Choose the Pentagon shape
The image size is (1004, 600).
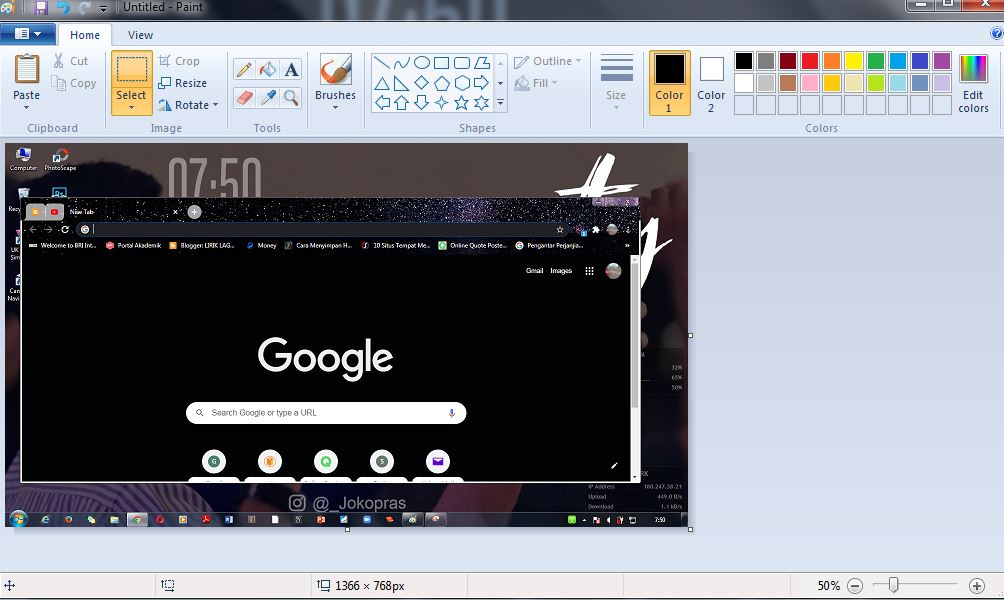tap(441, 83)
